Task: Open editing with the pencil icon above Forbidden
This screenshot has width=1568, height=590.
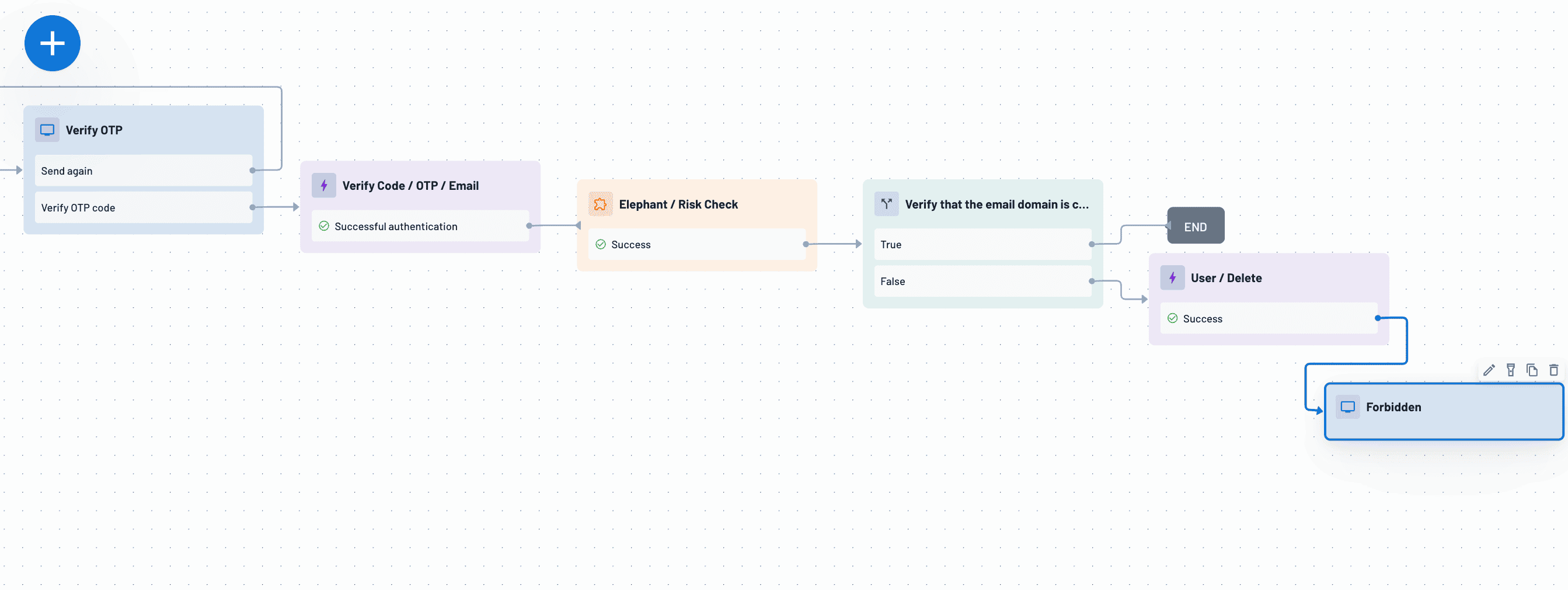Action: point(1489,370)
